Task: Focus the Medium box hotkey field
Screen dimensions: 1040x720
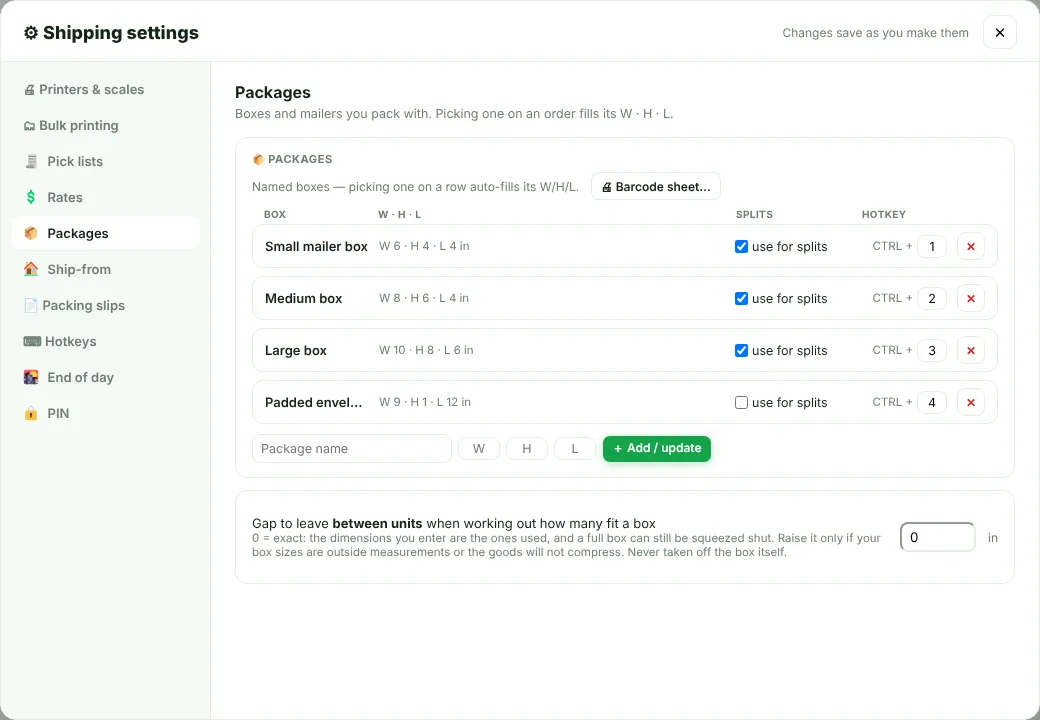Action: [932, 298]
